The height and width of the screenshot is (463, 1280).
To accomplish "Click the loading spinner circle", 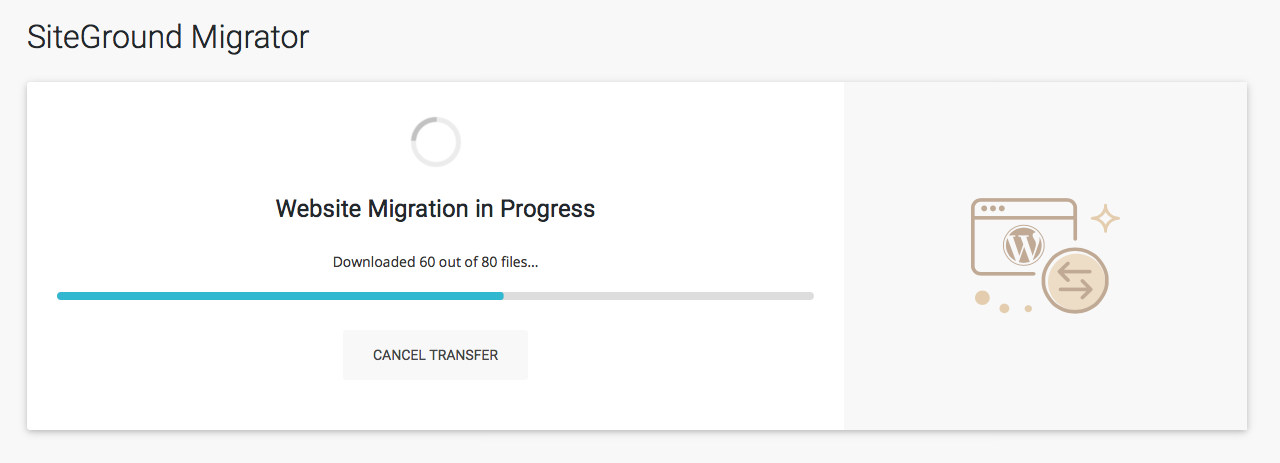I will [435, 142].
